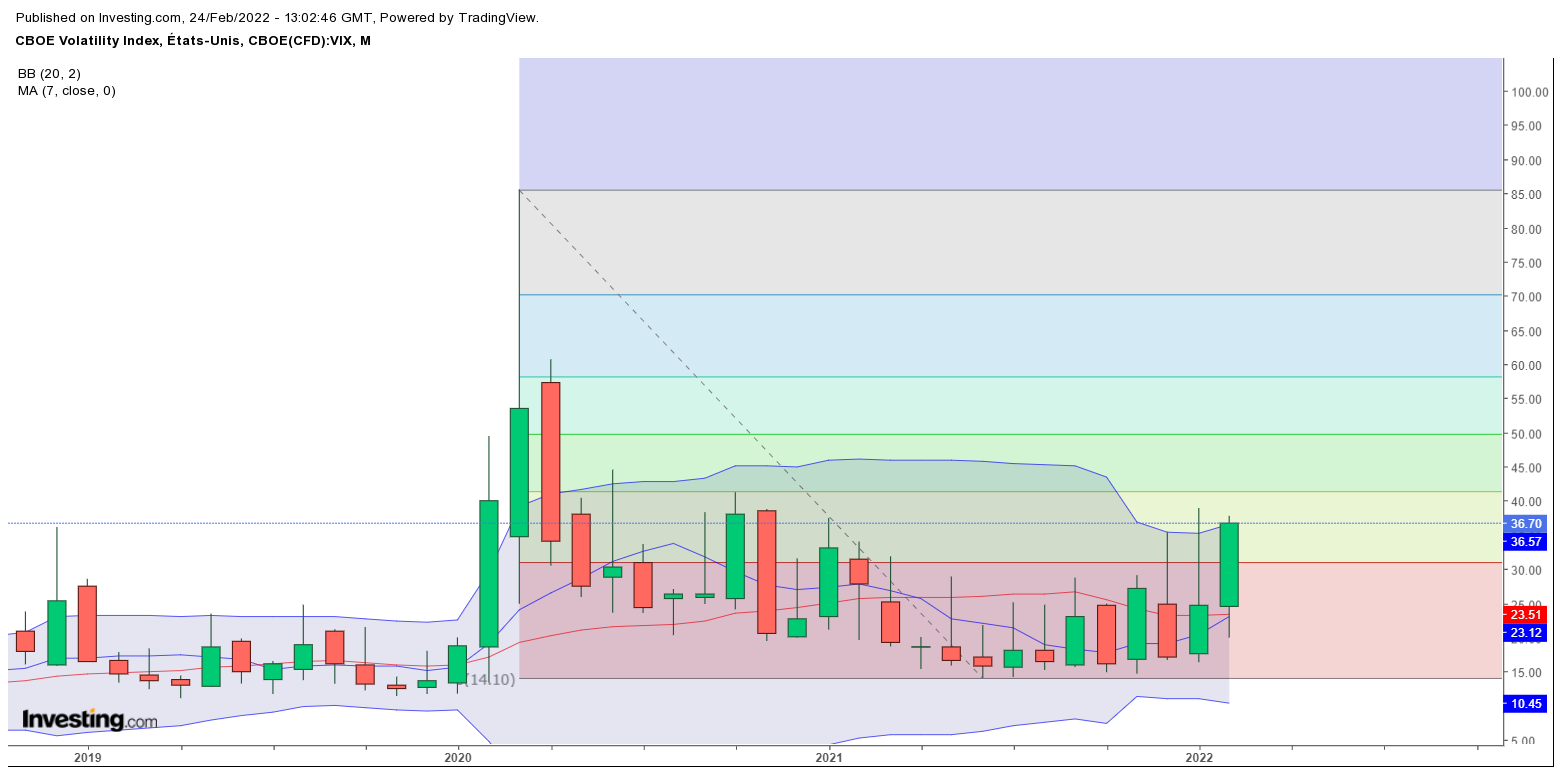Click the 'Published on Investing.com' header line

tap(277, 17)
